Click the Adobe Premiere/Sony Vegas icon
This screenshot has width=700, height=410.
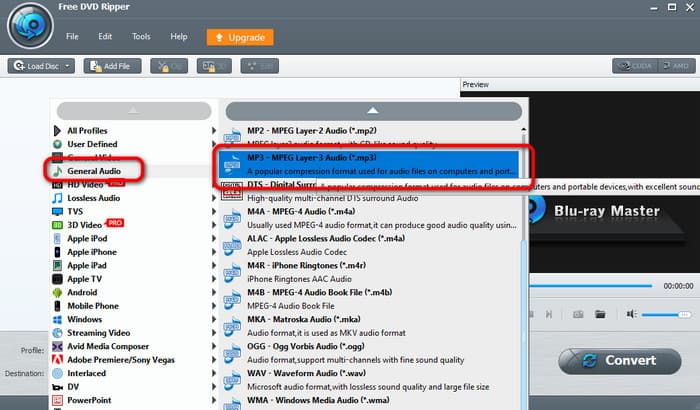[x=57, y=360]
